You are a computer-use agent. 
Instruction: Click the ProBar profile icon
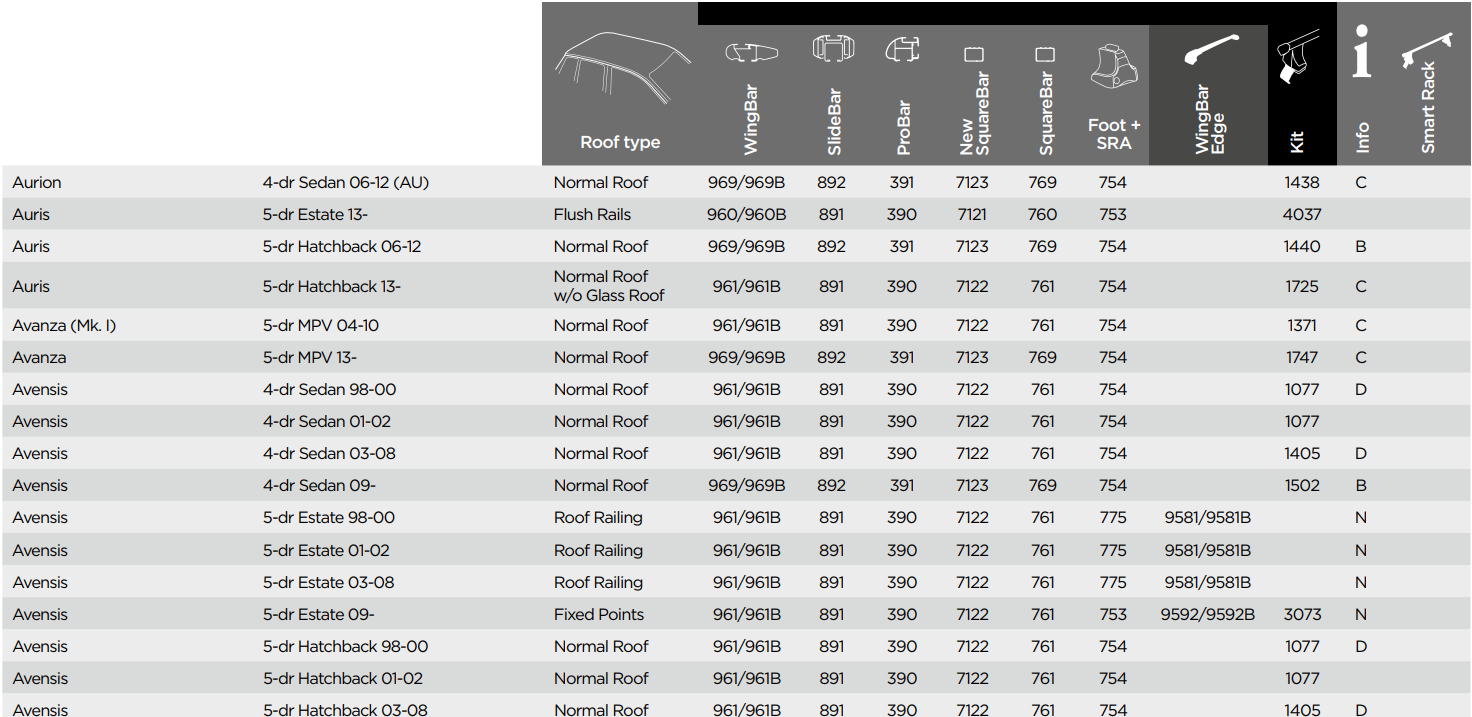point(902,50)
